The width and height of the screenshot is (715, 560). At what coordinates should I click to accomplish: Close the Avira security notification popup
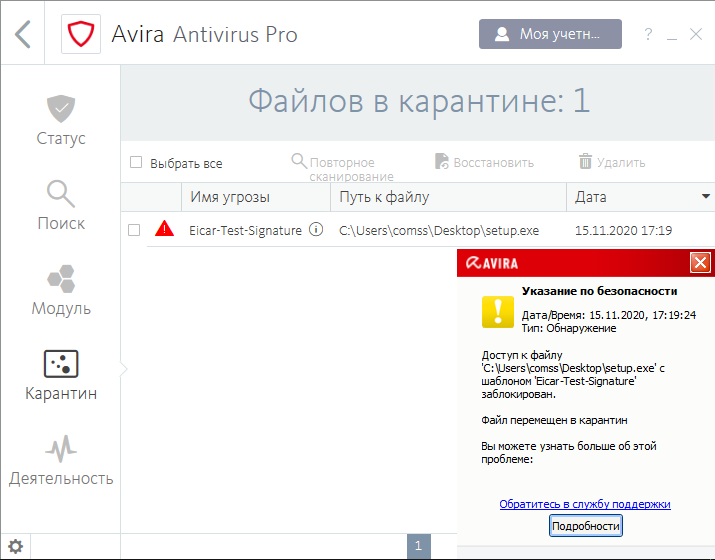point(700,263)
